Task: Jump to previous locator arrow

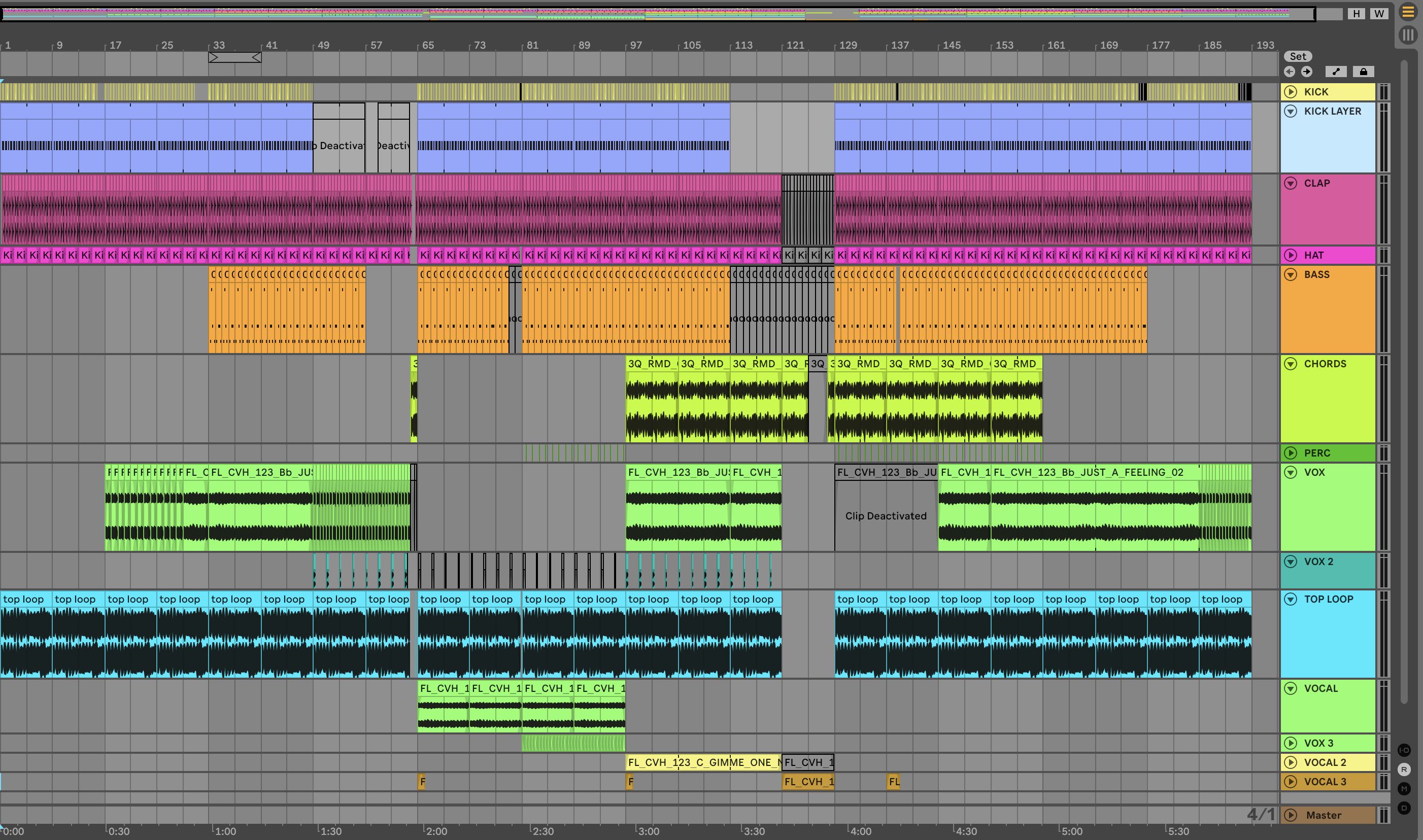Action: [x=1290, y=72]
